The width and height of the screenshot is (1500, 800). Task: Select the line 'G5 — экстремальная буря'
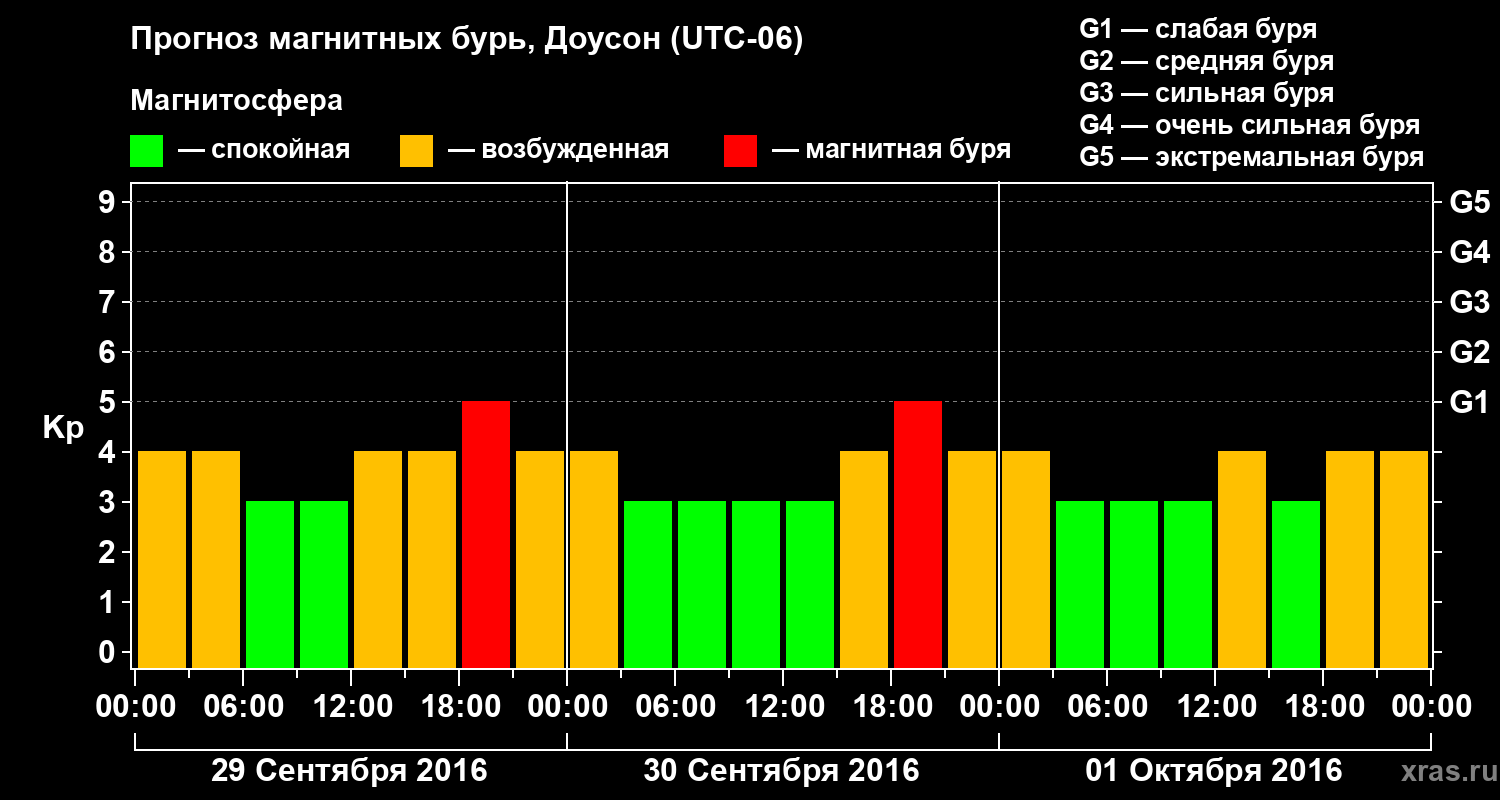tap(1252, 157)
